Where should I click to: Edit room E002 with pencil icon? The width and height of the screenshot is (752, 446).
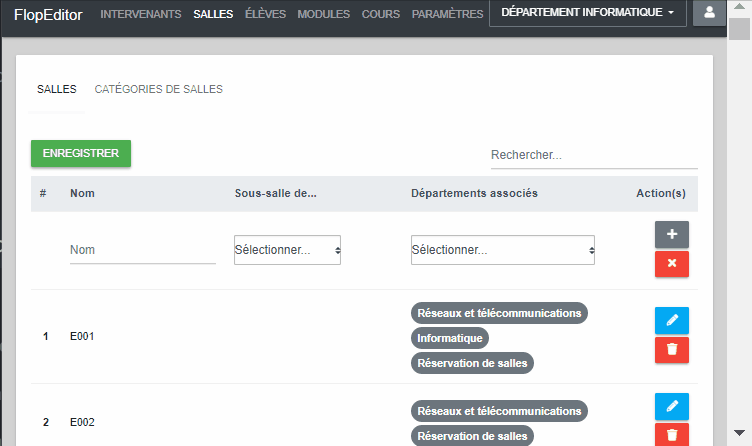point(672,406)
